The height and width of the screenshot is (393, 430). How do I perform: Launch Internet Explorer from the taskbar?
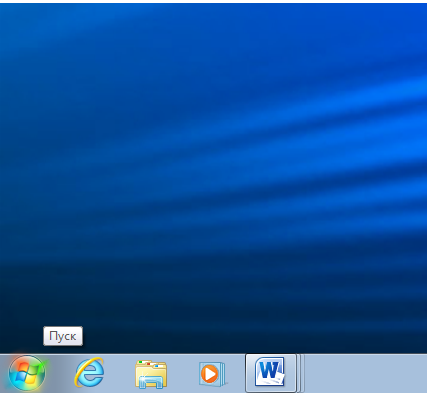click(89, 372)
